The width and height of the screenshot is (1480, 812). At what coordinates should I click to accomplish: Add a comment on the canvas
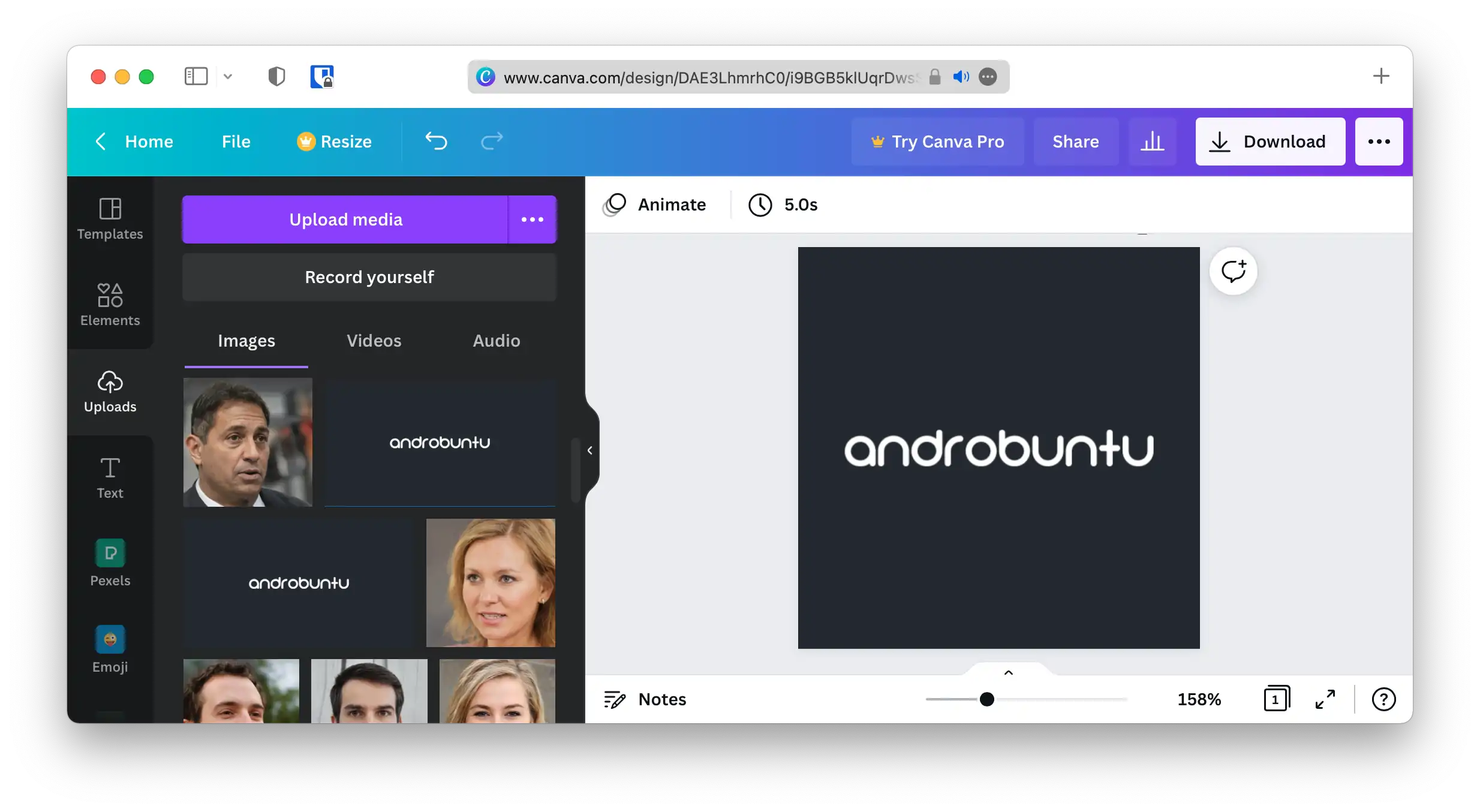1234,271
